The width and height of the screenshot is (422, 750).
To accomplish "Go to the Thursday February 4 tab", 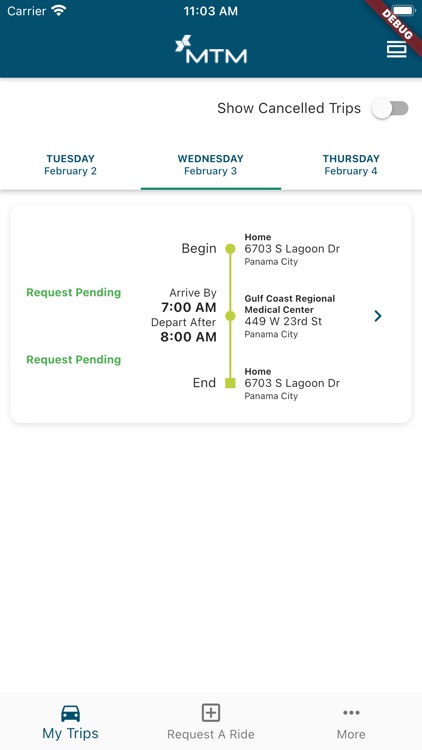I will [x=351, y=165].
